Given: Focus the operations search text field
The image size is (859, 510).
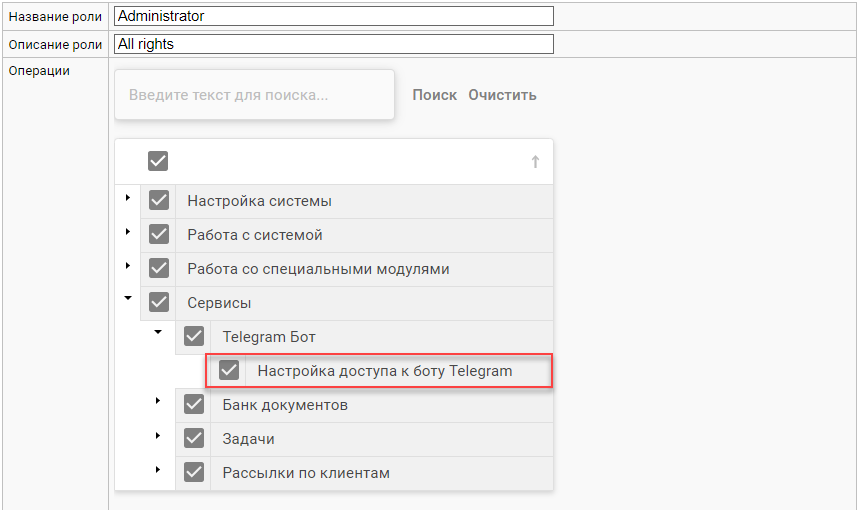Looking at the screenshot, I should point(255,95).
